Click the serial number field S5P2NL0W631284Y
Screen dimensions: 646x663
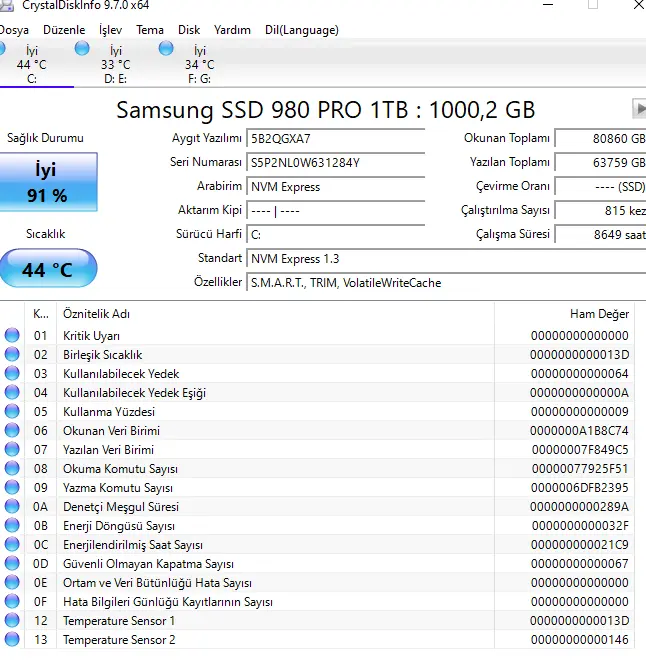[336, 163]
